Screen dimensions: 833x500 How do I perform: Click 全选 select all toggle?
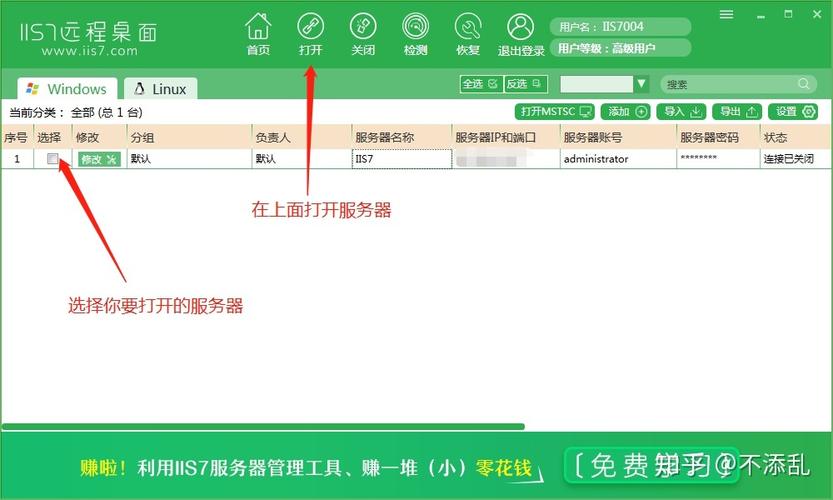pyautogui.click(x=481, y=84)
